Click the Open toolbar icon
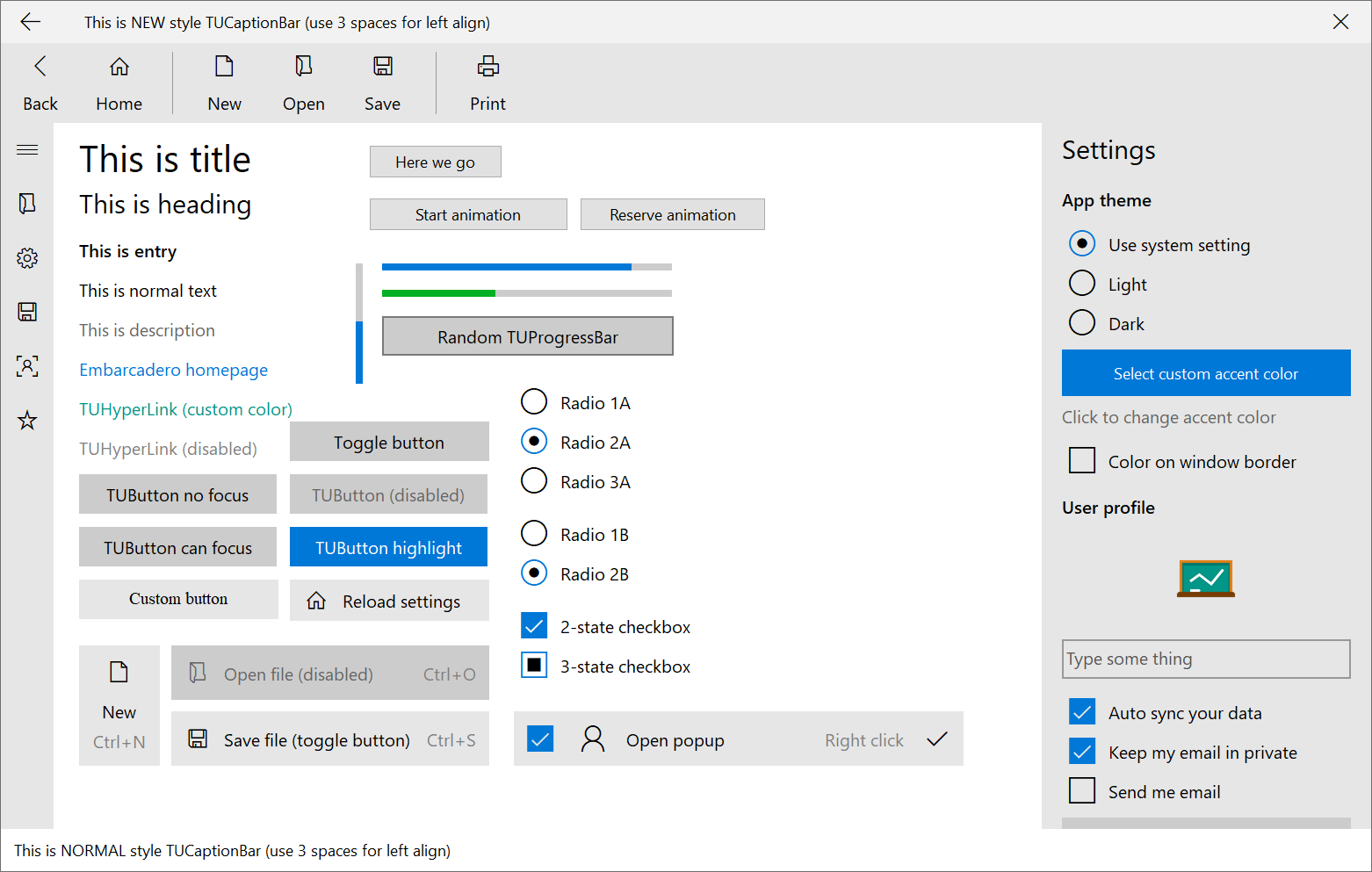1372x872 pixels. point(304,66)
